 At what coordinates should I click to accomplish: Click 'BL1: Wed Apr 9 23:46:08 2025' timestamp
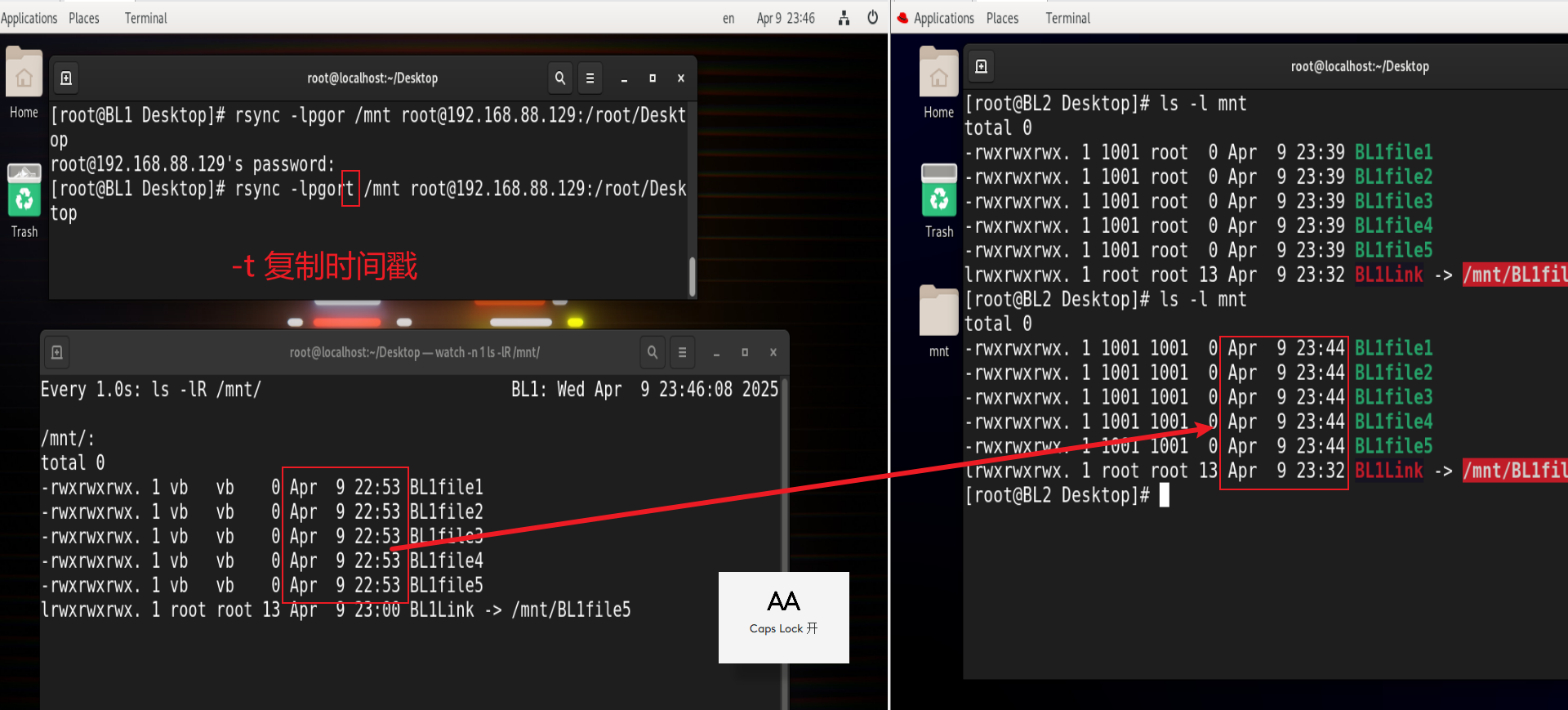645,390
